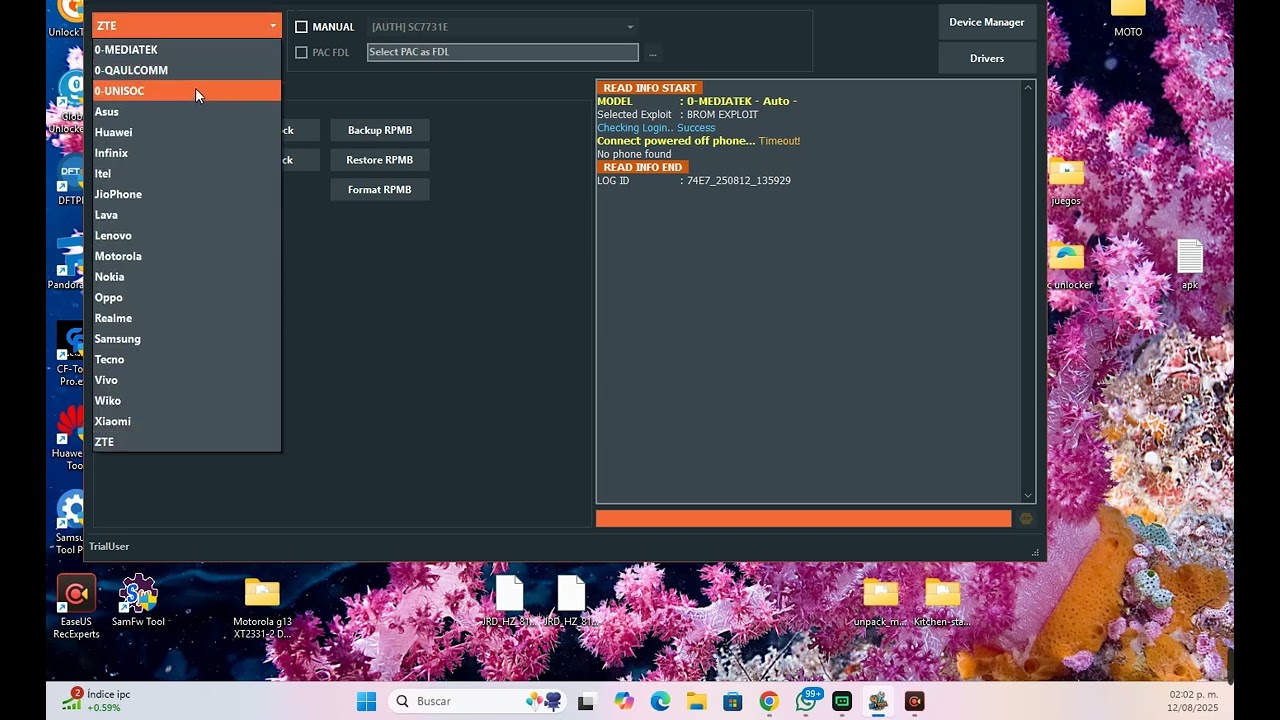Select Asus in the brand list
This screenshot has height=720, width=1280.
click(x=186, y=111)
